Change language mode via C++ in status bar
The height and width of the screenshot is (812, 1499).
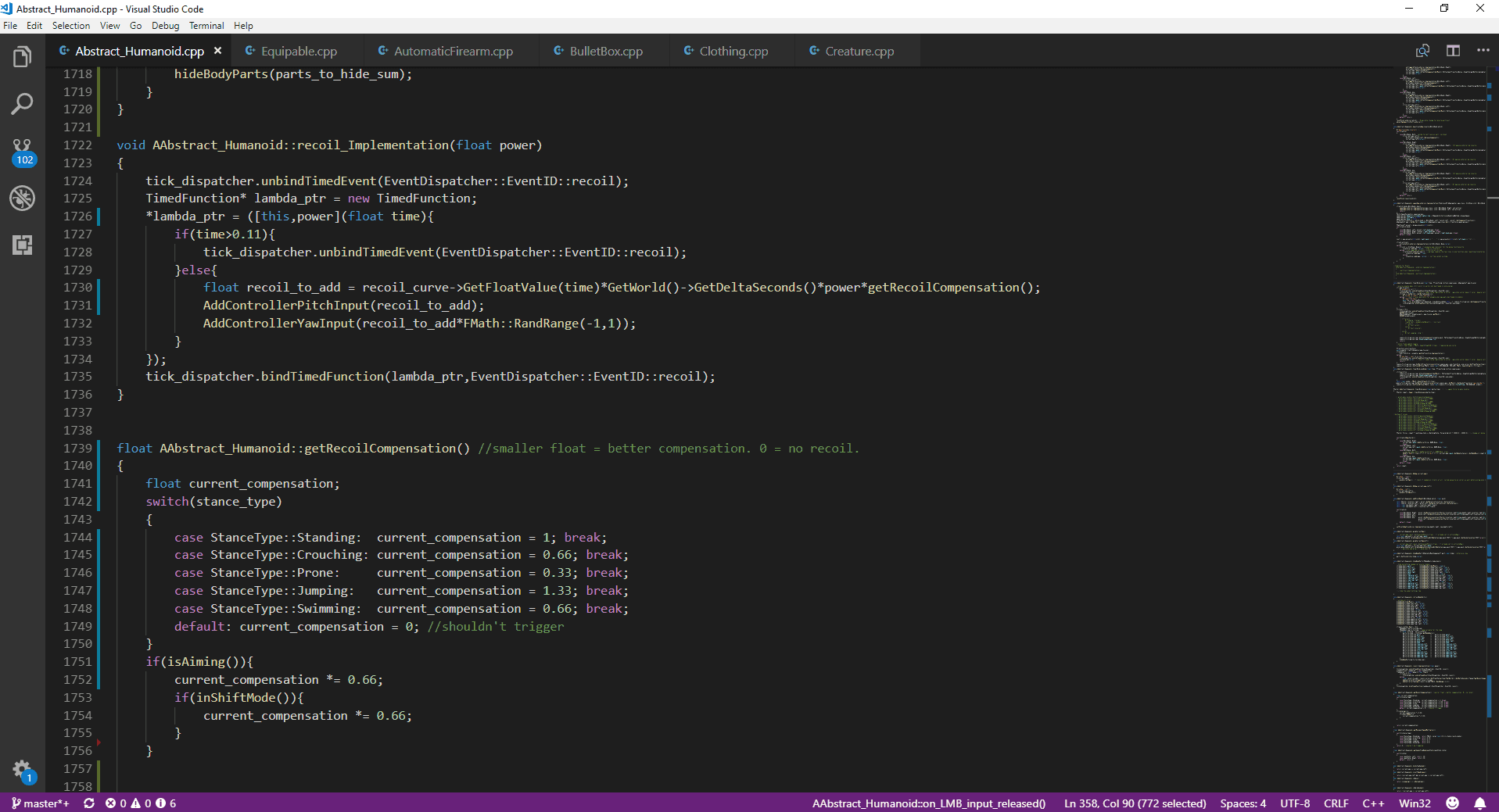1373,803
